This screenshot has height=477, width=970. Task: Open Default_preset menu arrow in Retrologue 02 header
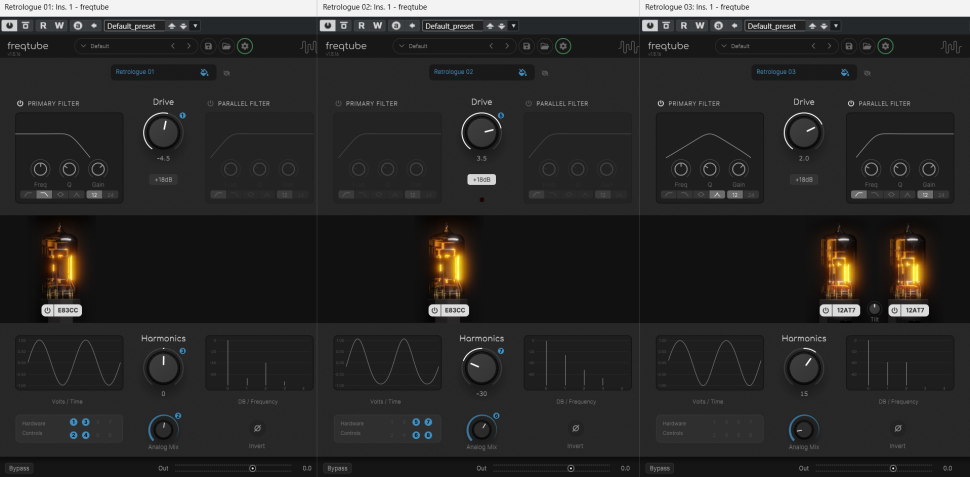point(517,25)
